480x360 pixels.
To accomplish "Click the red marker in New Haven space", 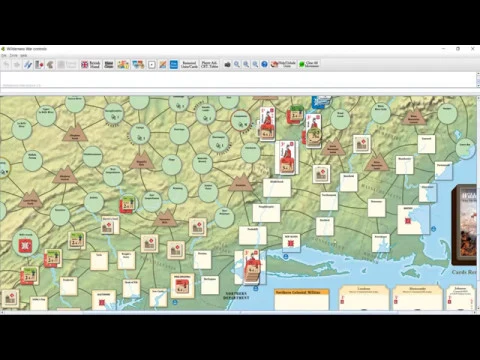I will 291,243.
